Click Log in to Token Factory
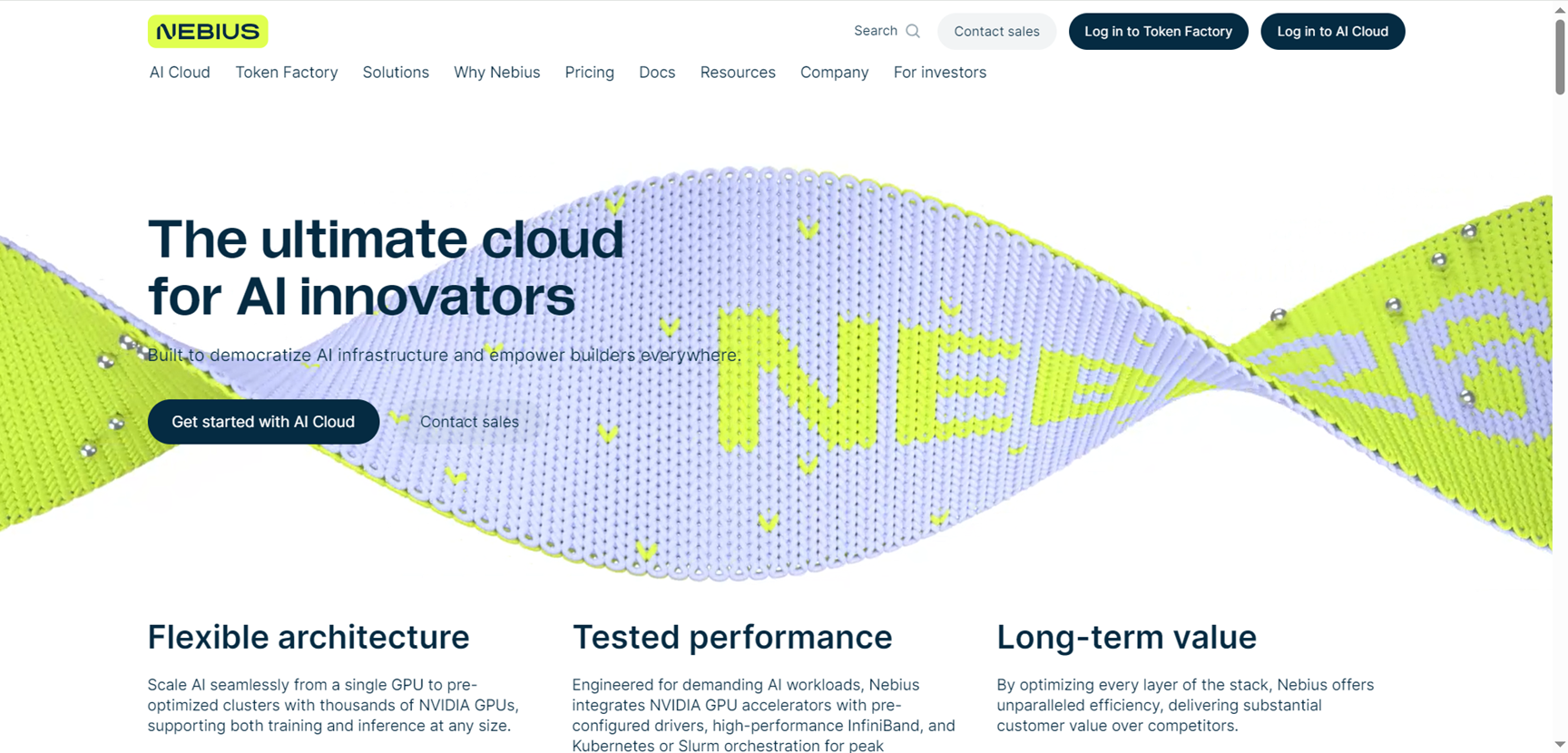1568x753 pixels. [1159, 31]
